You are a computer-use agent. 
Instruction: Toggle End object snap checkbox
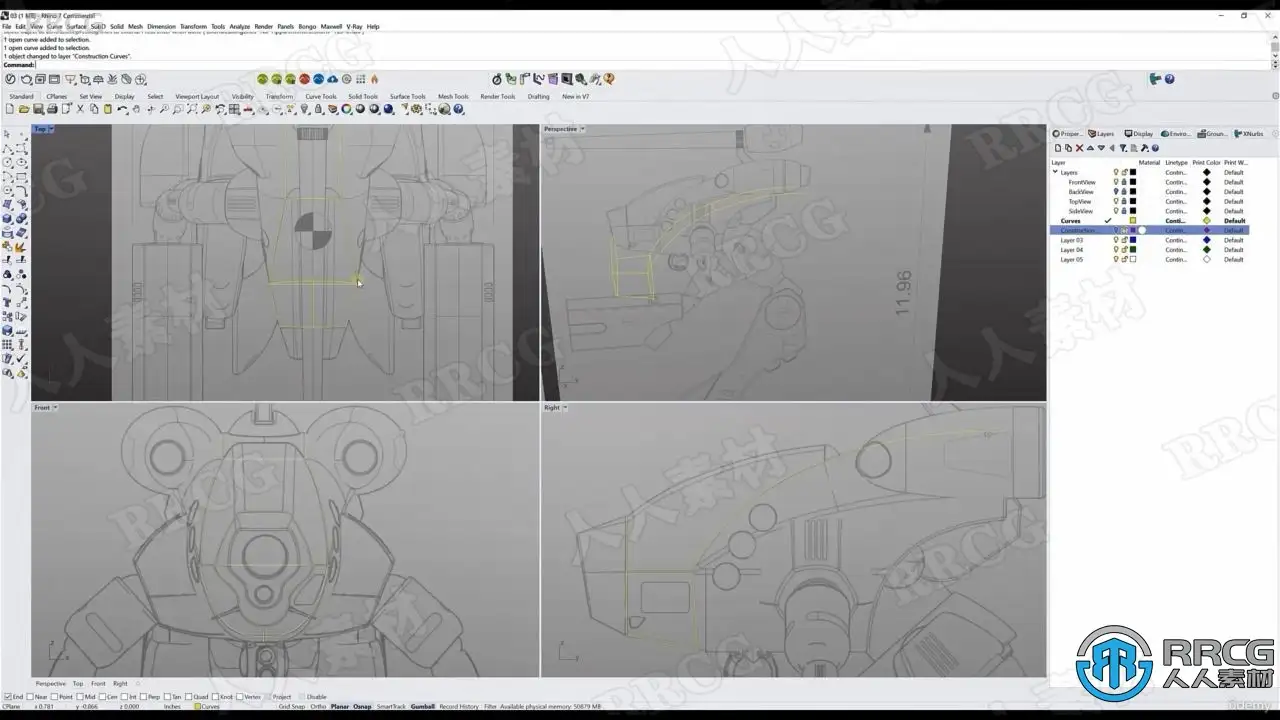(x=8, y=697)
